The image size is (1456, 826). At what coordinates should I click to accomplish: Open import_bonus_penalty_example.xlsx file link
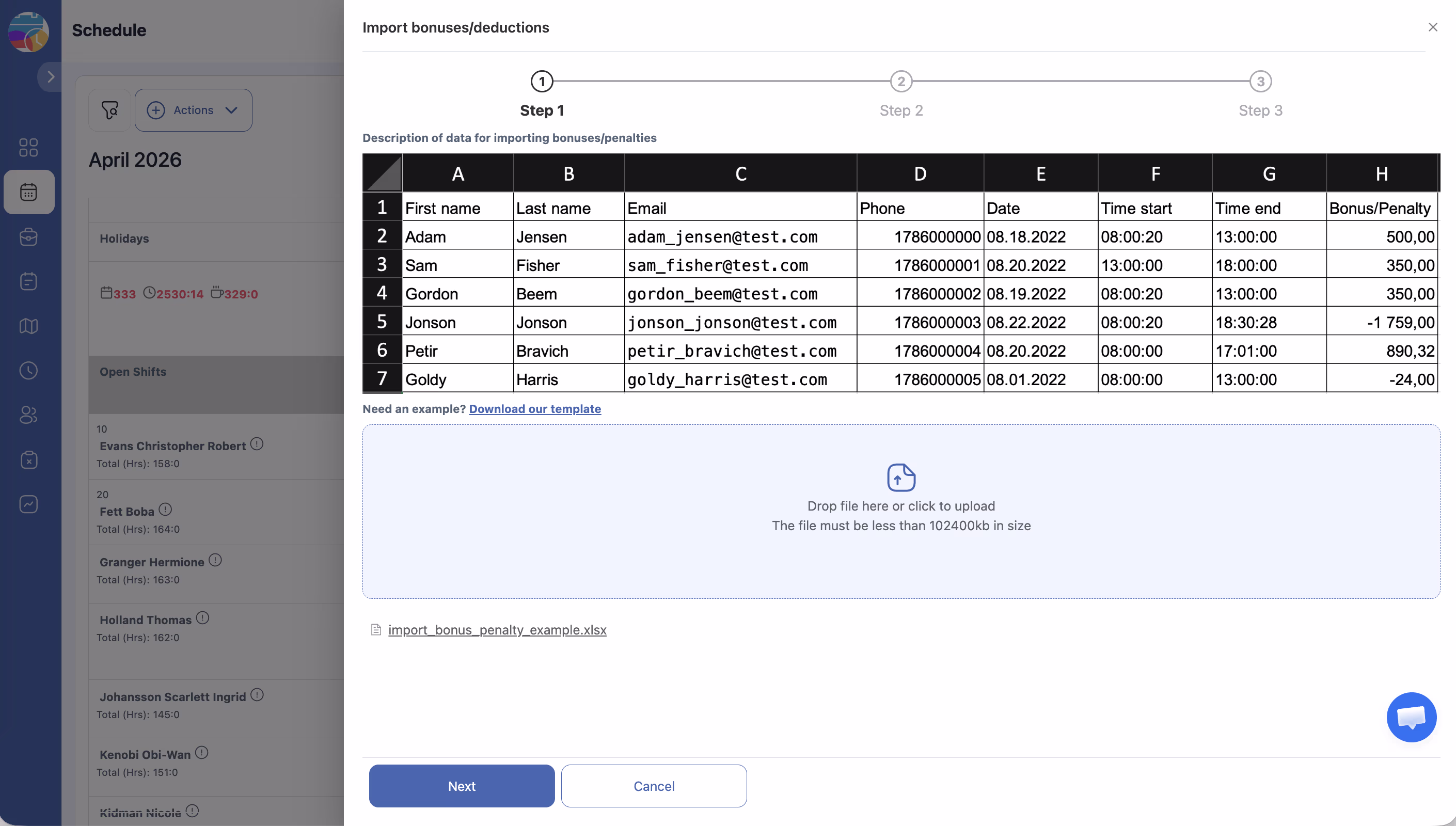coord(497,630)
